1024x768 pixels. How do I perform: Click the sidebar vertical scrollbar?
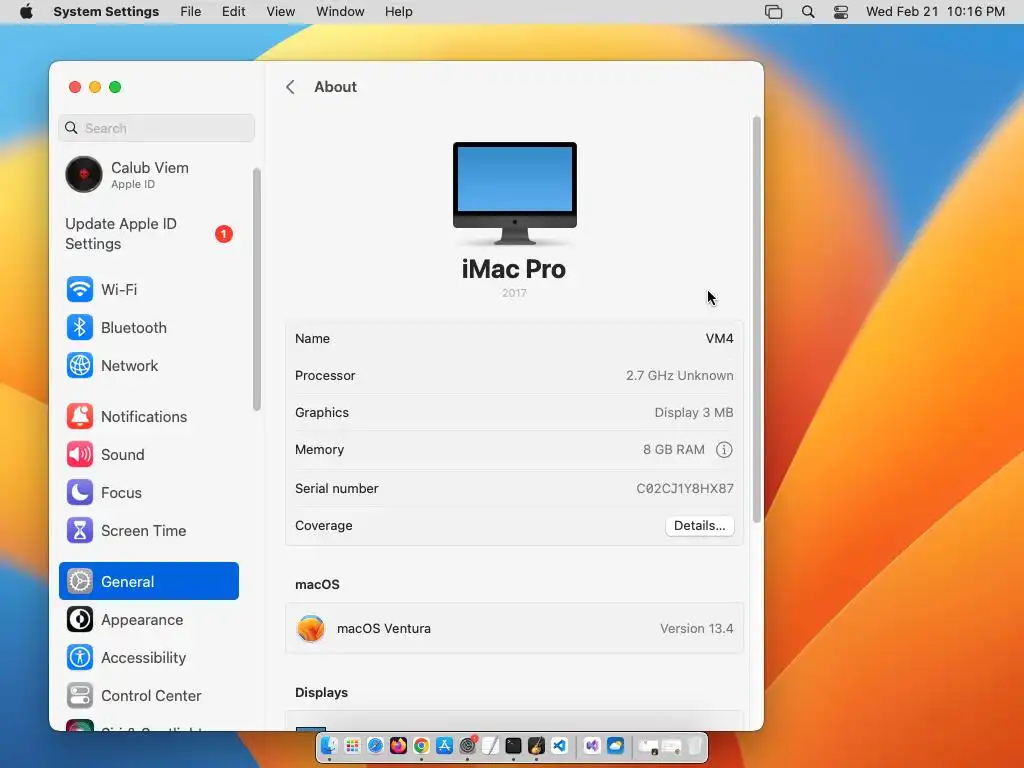(x=257, y=289)
